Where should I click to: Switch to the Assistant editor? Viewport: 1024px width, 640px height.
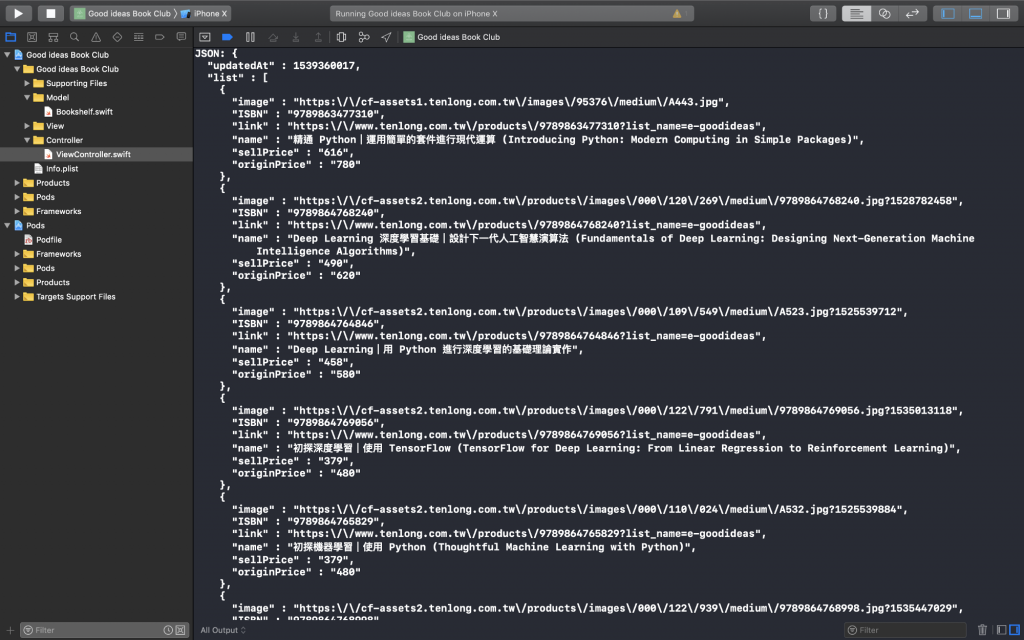884,13
